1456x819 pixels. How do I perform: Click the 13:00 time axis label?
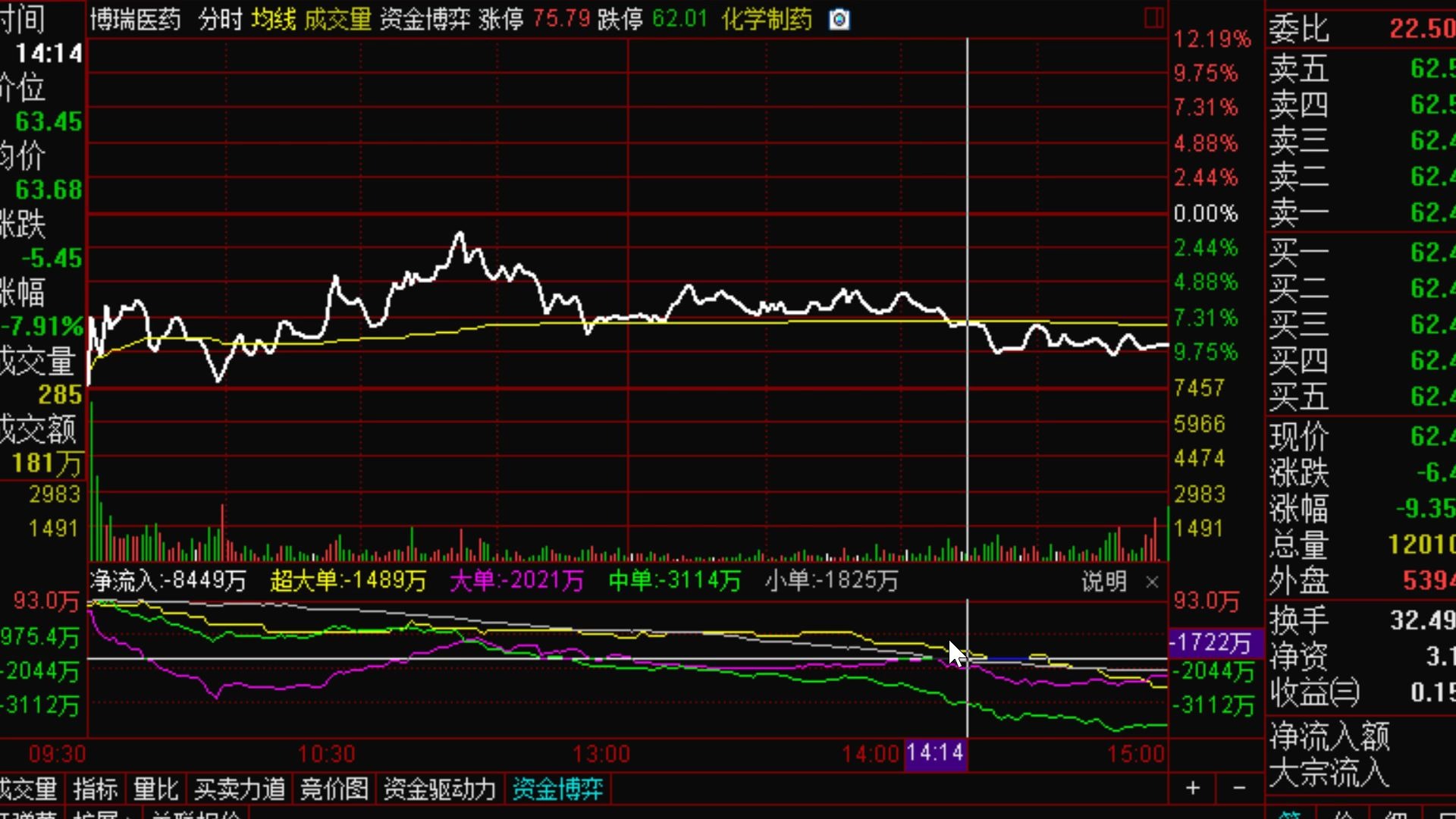coord(601,755)
